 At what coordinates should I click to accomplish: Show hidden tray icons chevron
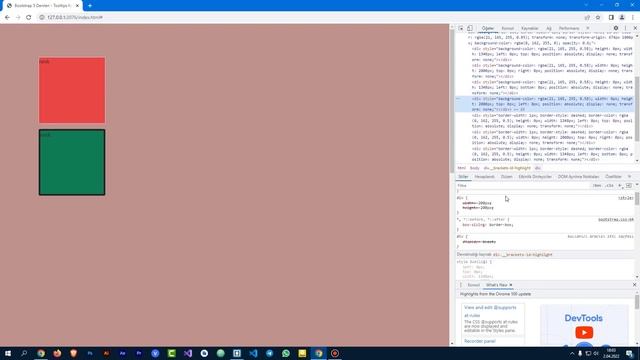[572, 353]
